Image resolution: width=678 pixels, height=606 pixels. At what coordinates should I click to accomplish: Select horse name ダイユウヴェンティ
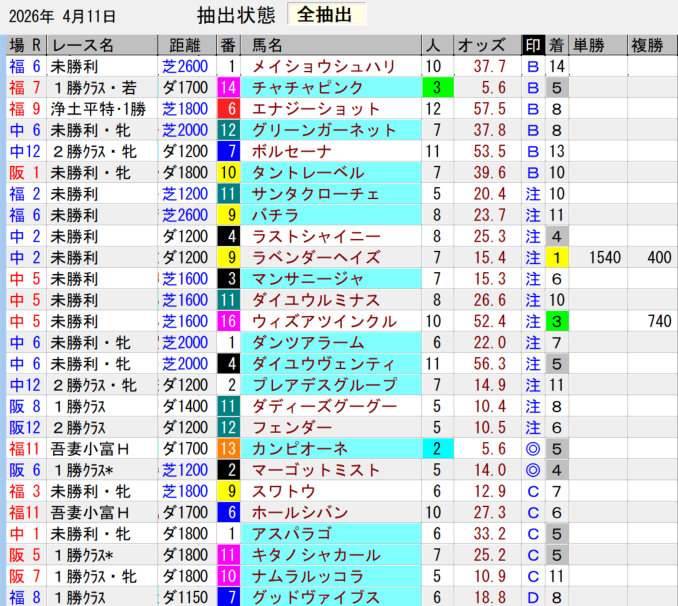tap(323, 364)
